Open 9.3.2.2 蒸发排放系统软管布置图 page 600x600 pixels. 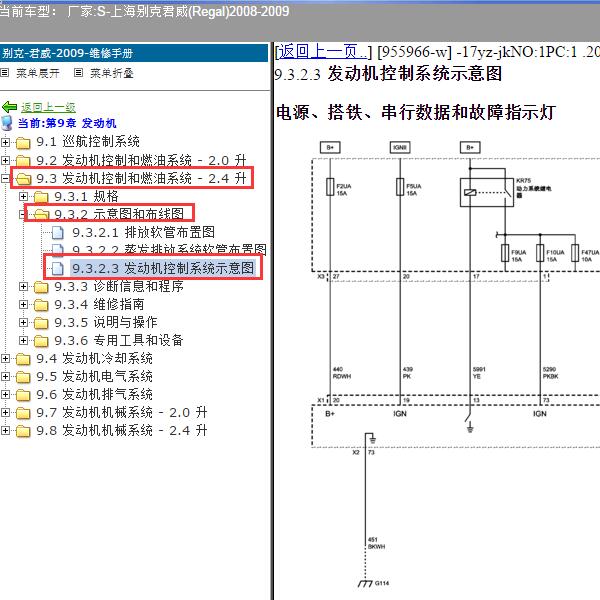point(169,249)
